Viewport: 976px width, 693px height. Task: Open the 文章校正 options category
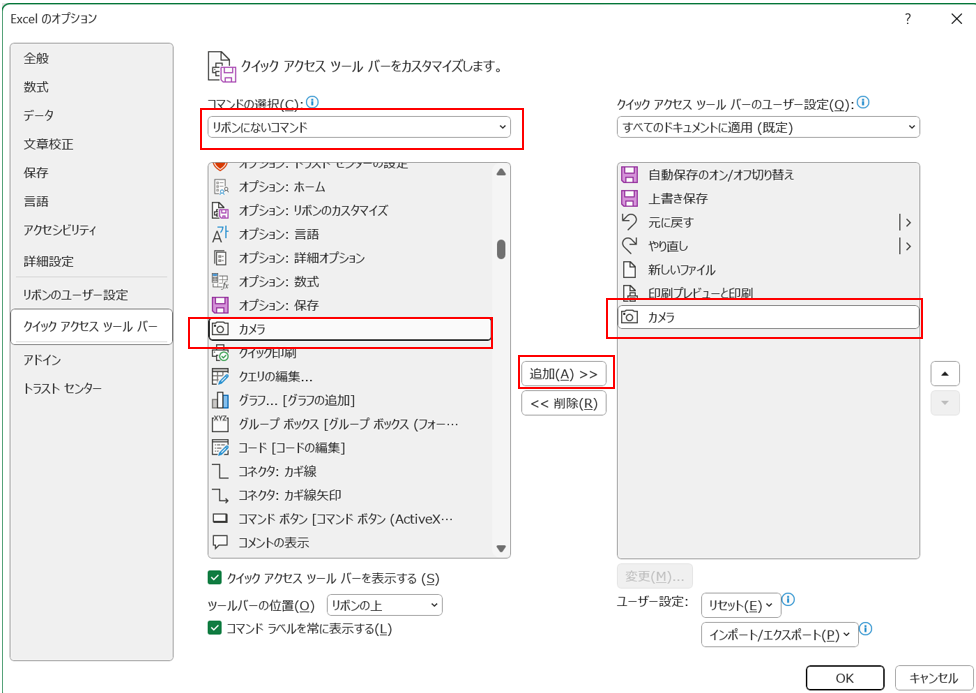(49, 144)
